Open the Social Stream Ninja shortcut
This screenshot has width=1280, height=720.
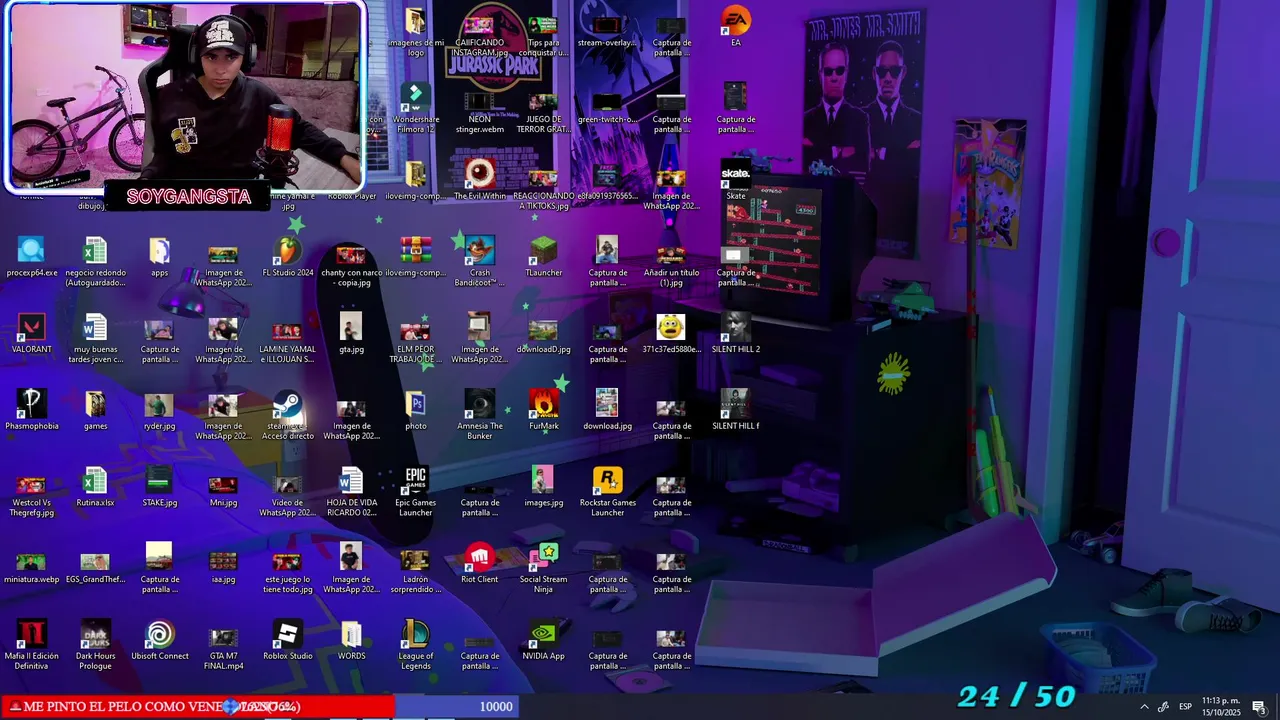coord(544,568)
